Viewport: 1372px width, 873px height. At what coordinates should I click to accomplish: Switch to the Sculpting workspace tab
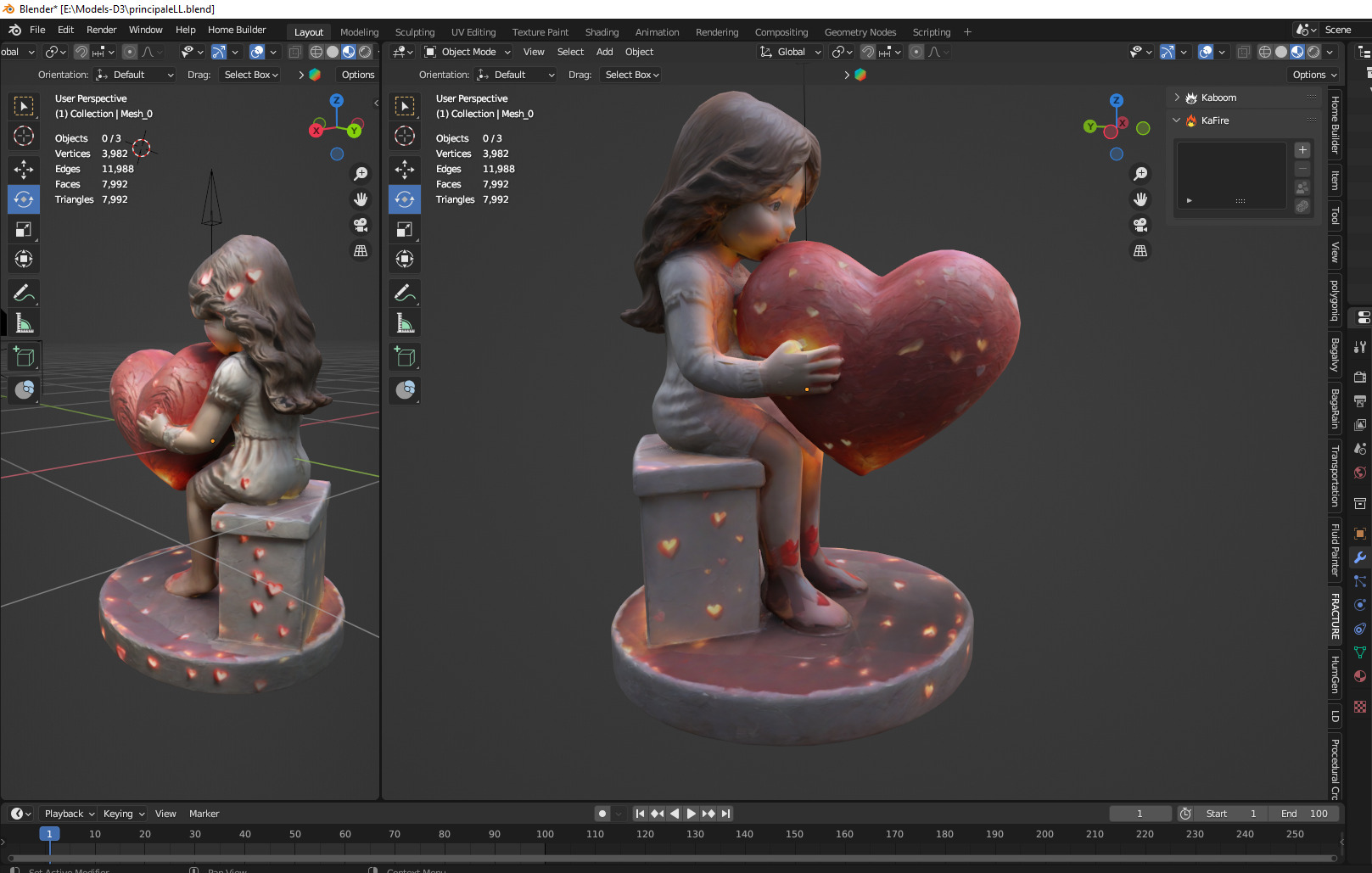[x=415, y=32]
